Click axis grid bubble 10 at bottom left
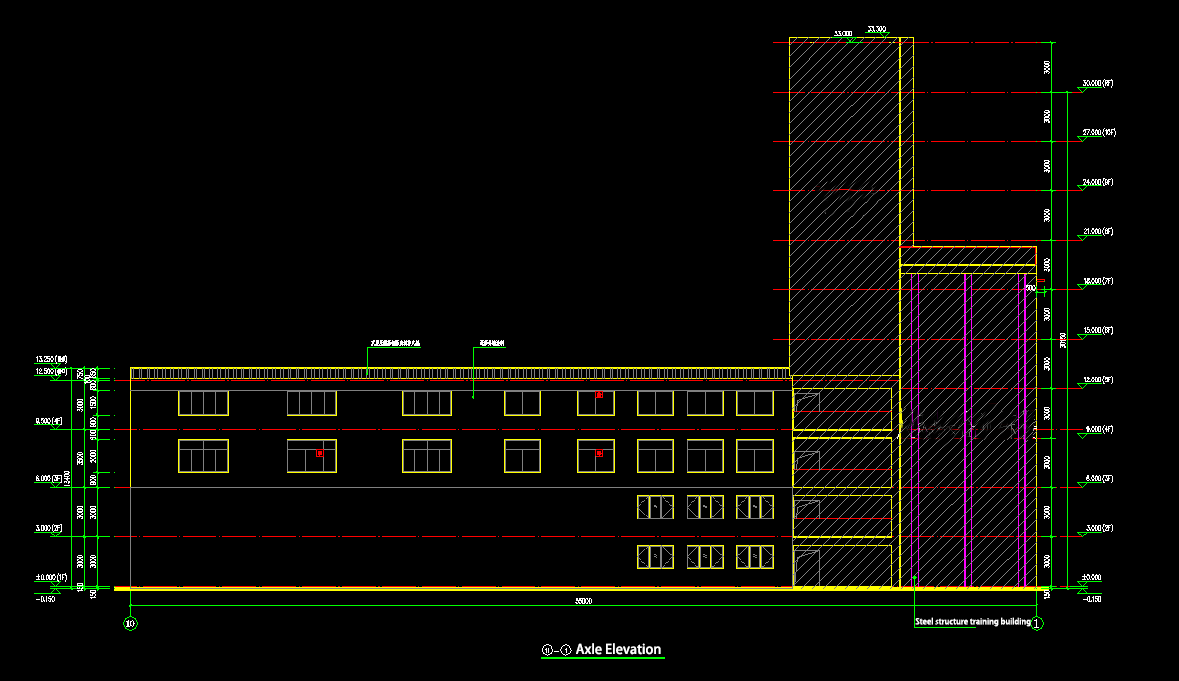This screenshot has width=1179, height=681. (129, 623)
